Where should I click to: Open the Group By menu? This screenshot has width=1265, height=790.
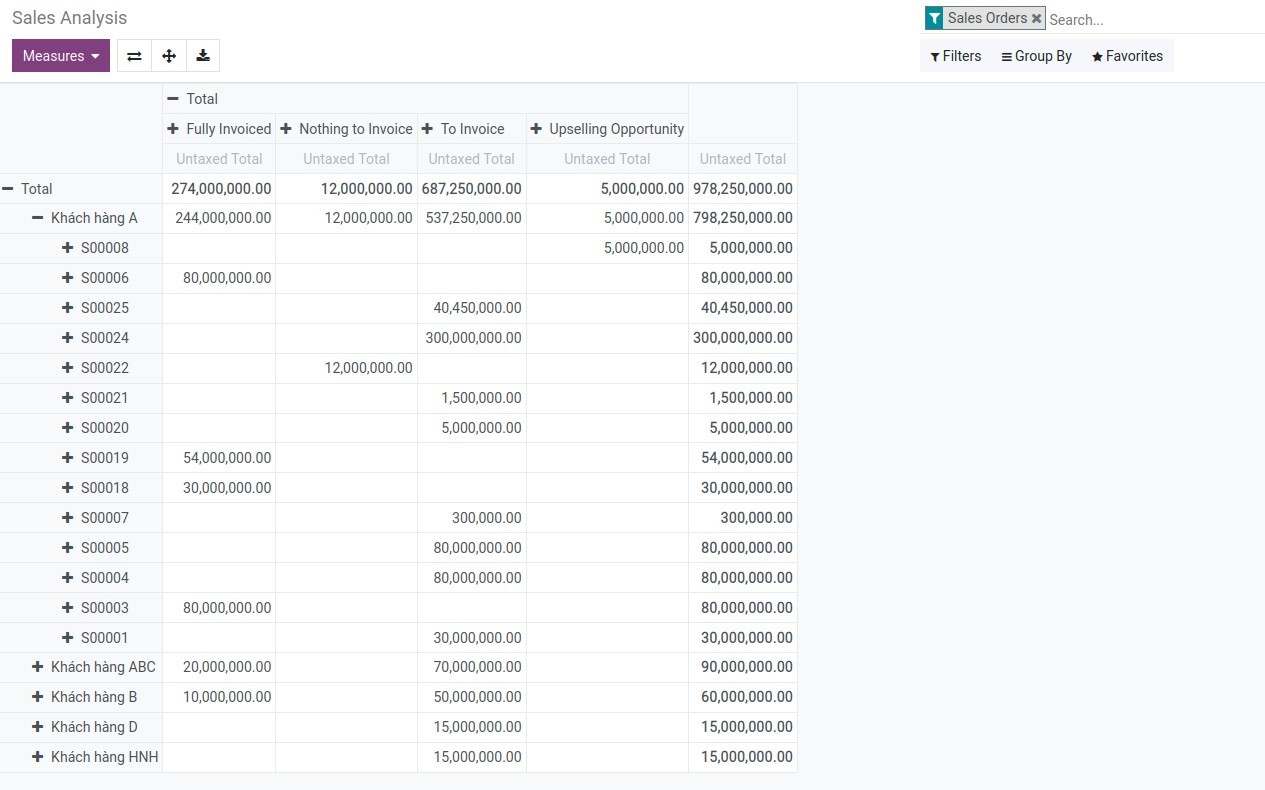coord(1036,56)
